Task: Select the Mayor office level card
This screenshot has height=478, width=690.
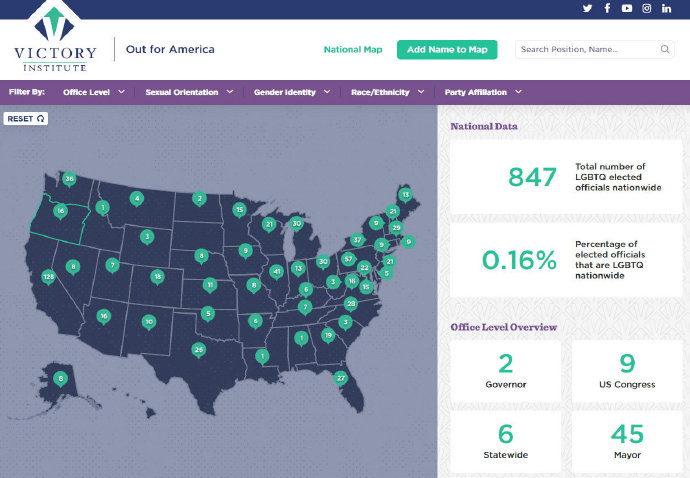Action: coord(627,441)
